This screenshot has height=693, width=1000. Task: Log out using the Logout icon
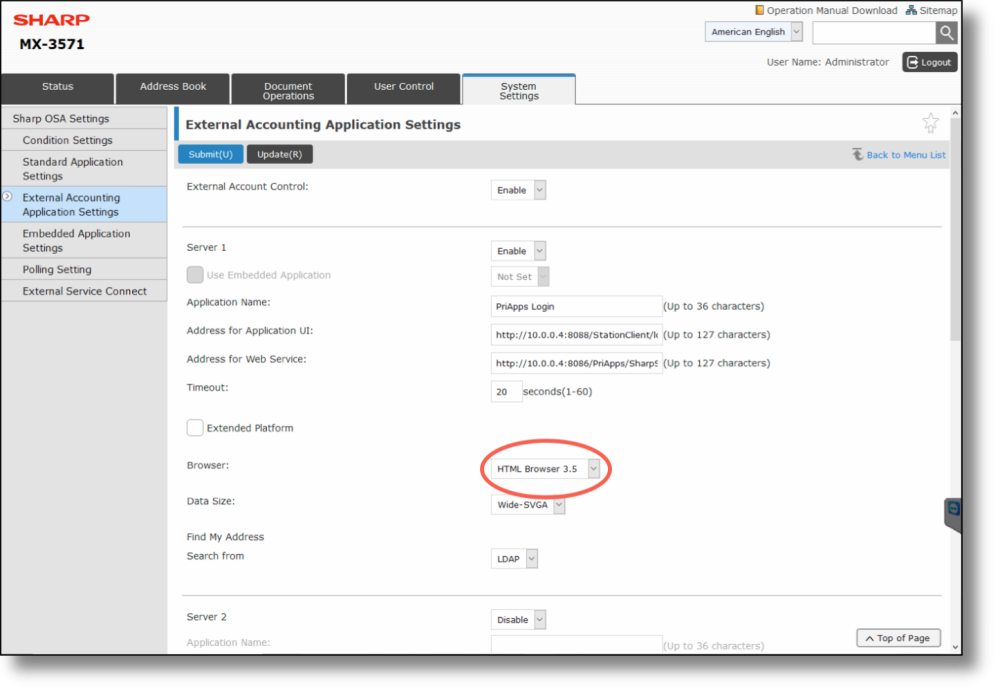coord(929,61)
